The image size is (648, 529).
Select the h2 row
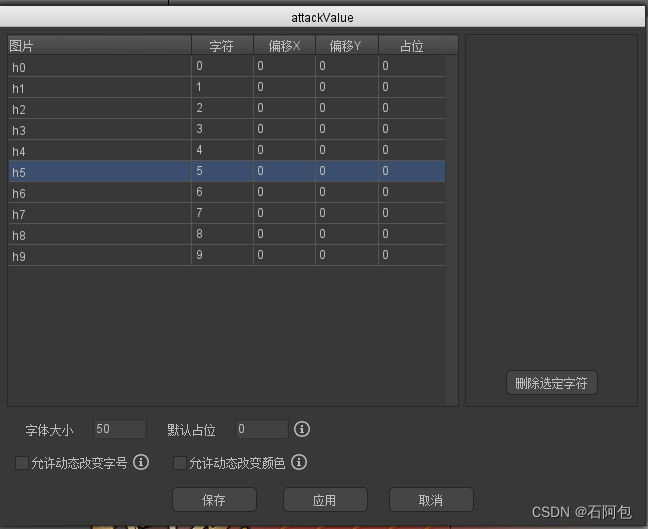point(227,108)
